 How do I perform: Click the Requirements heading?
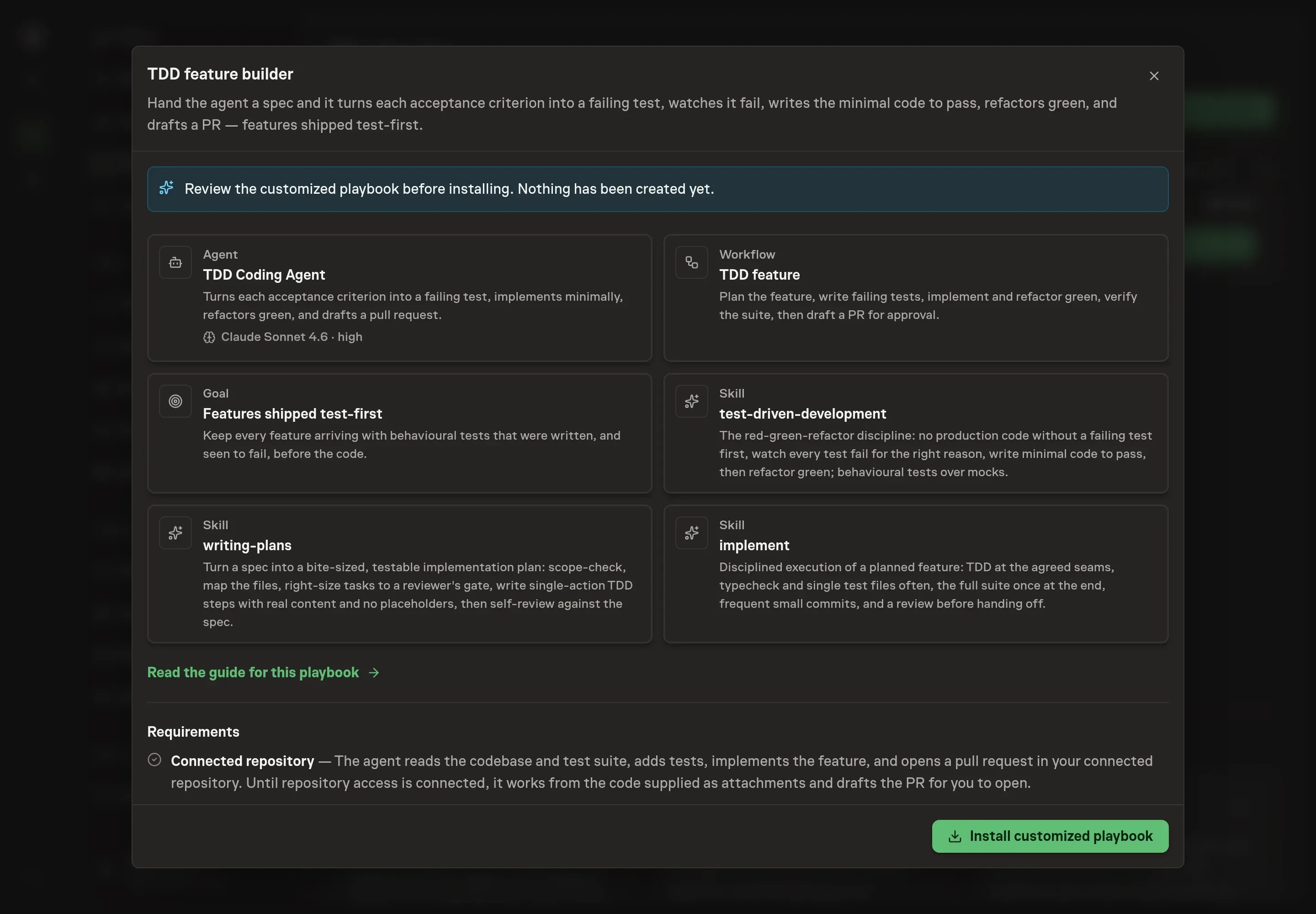(x=193, y=732)
